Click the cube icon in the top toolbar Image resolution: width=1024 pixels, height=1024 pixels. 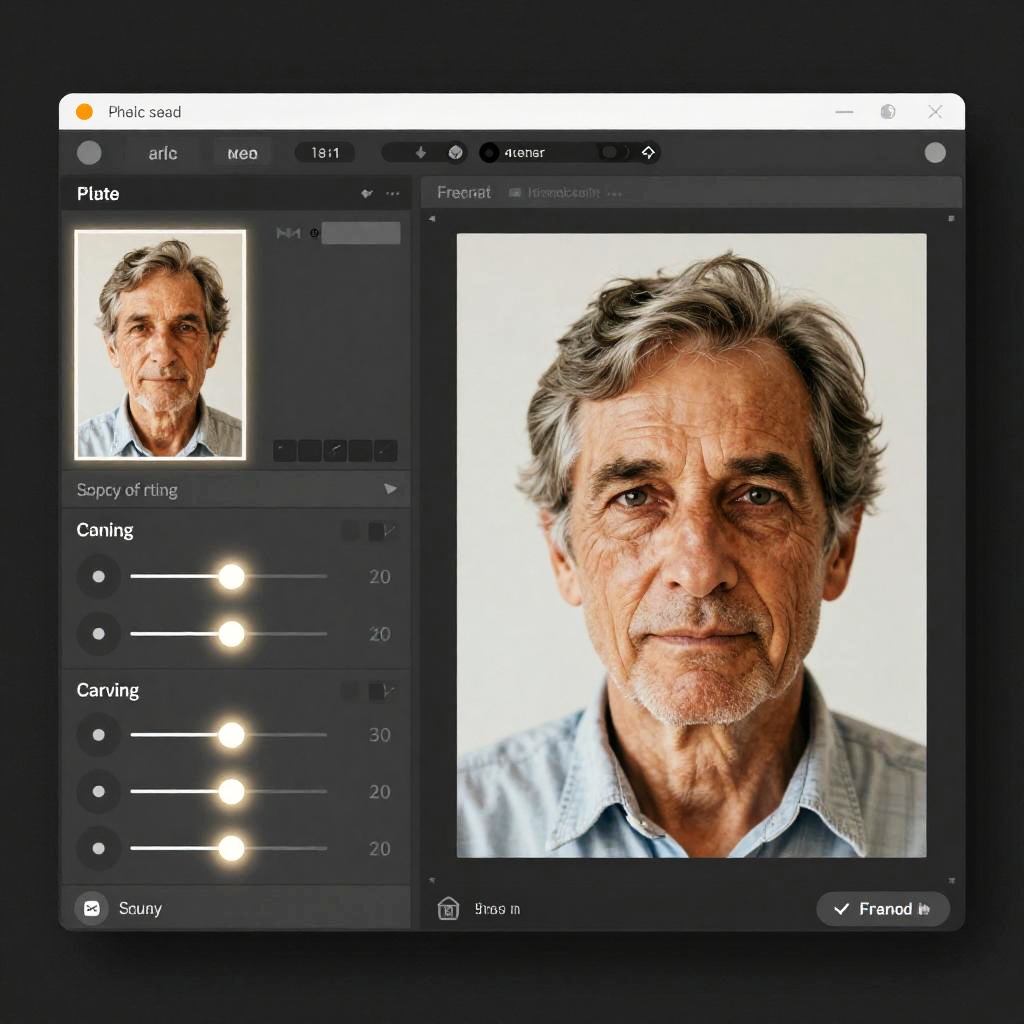point(455,153)
